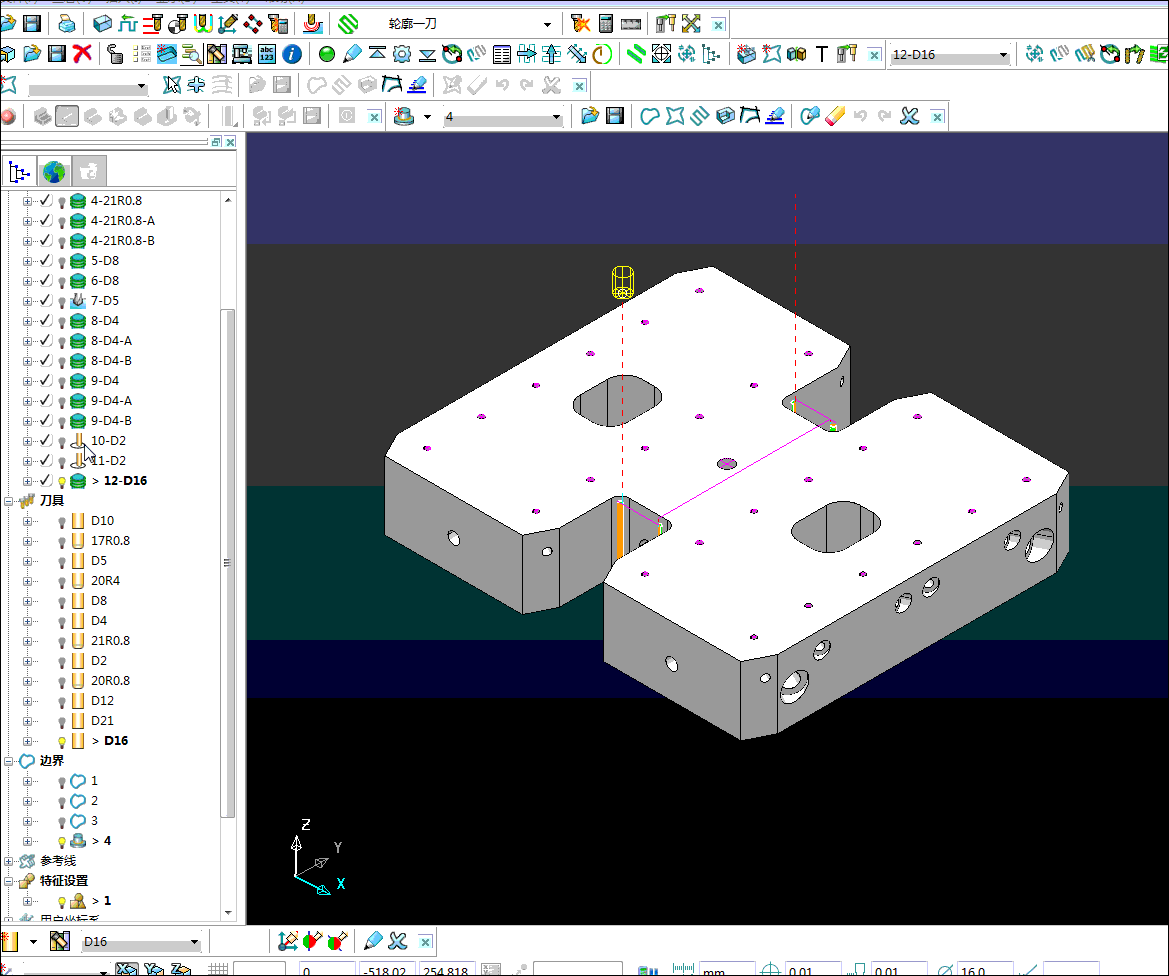Save project using the top floppy icon
Image resolution: width=1169 pixels, height=976 pixels.
click(31, 24)
